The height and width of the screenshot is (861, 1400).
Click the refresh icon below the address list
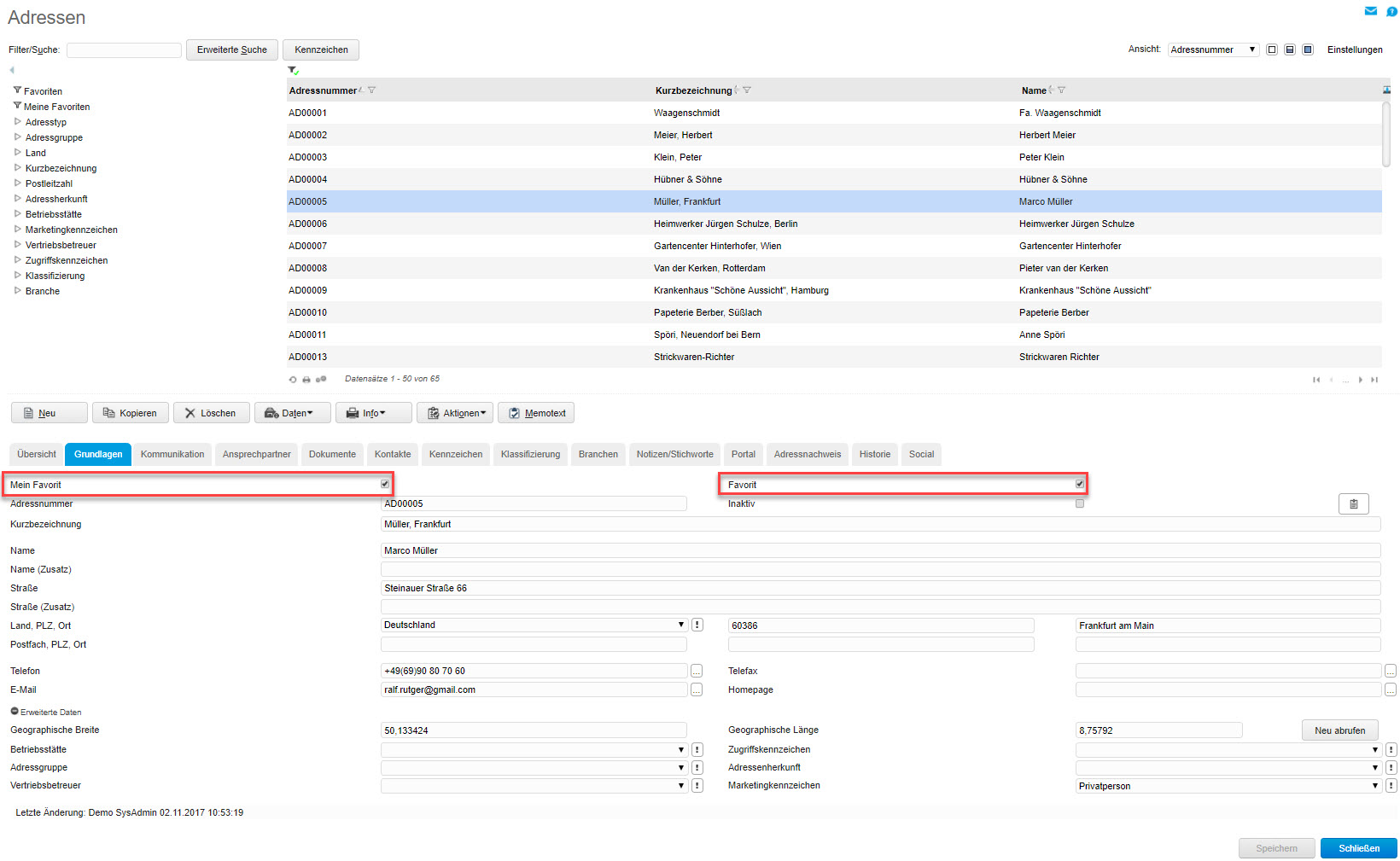pyautogui.click(x=293, y=380)
